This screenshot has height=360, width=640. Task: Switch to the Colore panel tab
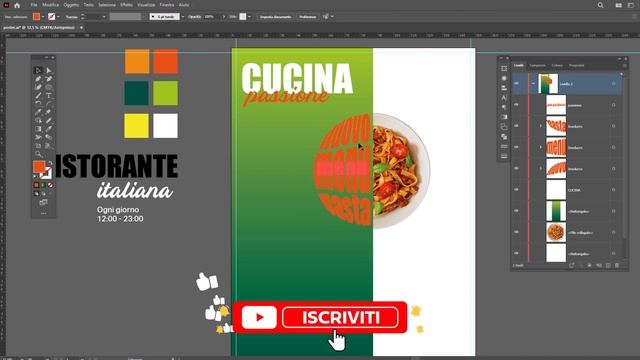pos(557,65)
